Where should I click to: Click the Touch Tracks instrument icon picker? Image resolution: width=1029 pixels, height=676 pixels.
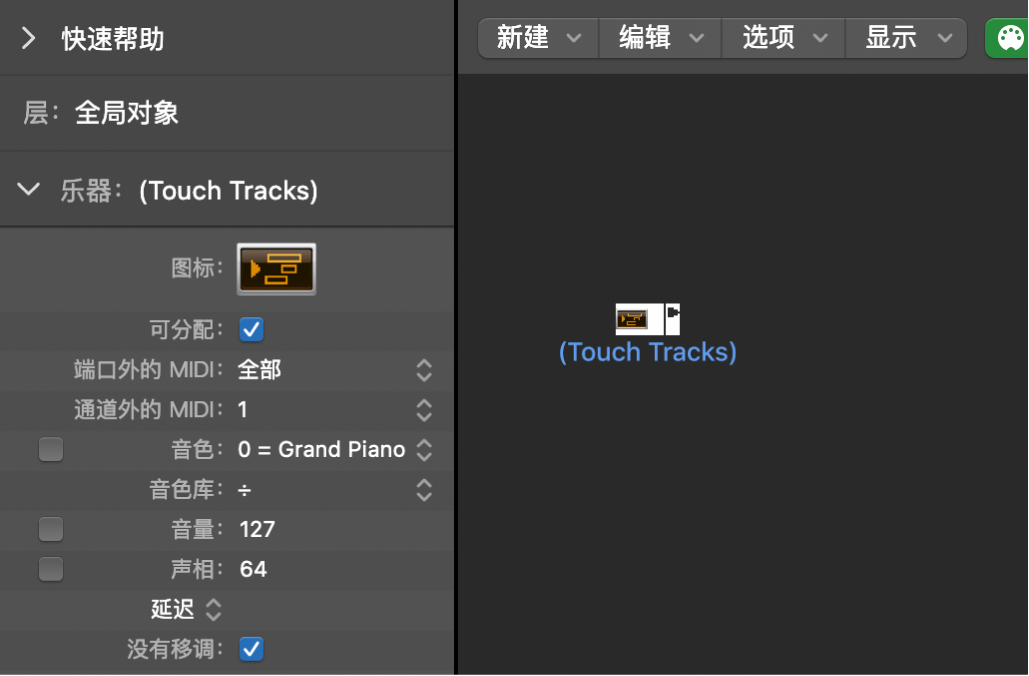point(276,268)
